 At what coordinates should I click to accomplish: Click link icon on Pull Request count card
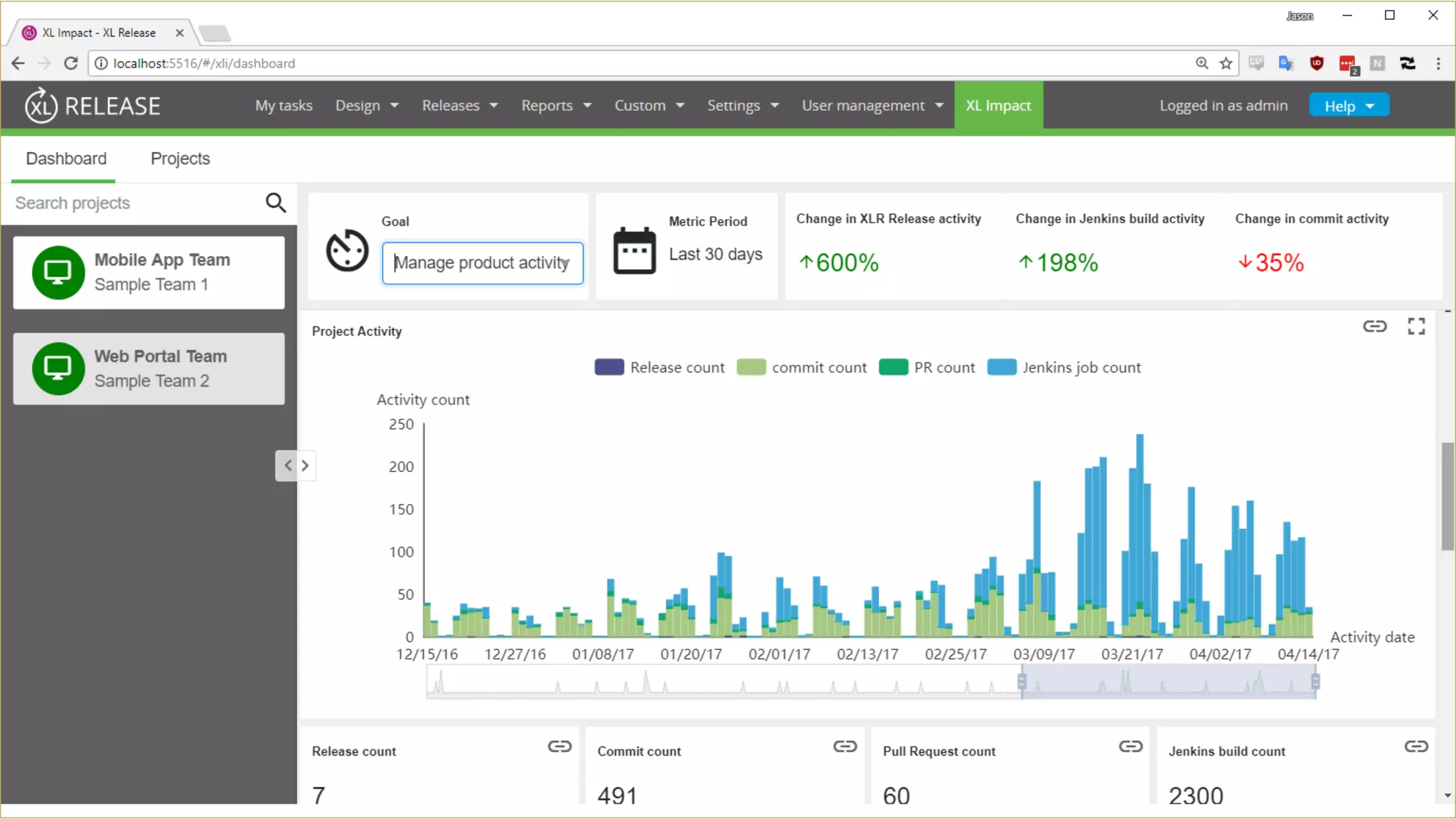pos(1130,746)
